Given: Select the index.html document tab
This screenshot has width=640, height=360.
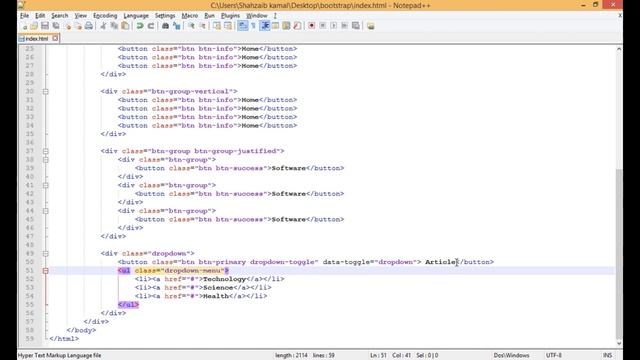Looking at the screenshot, I should pos(37,38).
